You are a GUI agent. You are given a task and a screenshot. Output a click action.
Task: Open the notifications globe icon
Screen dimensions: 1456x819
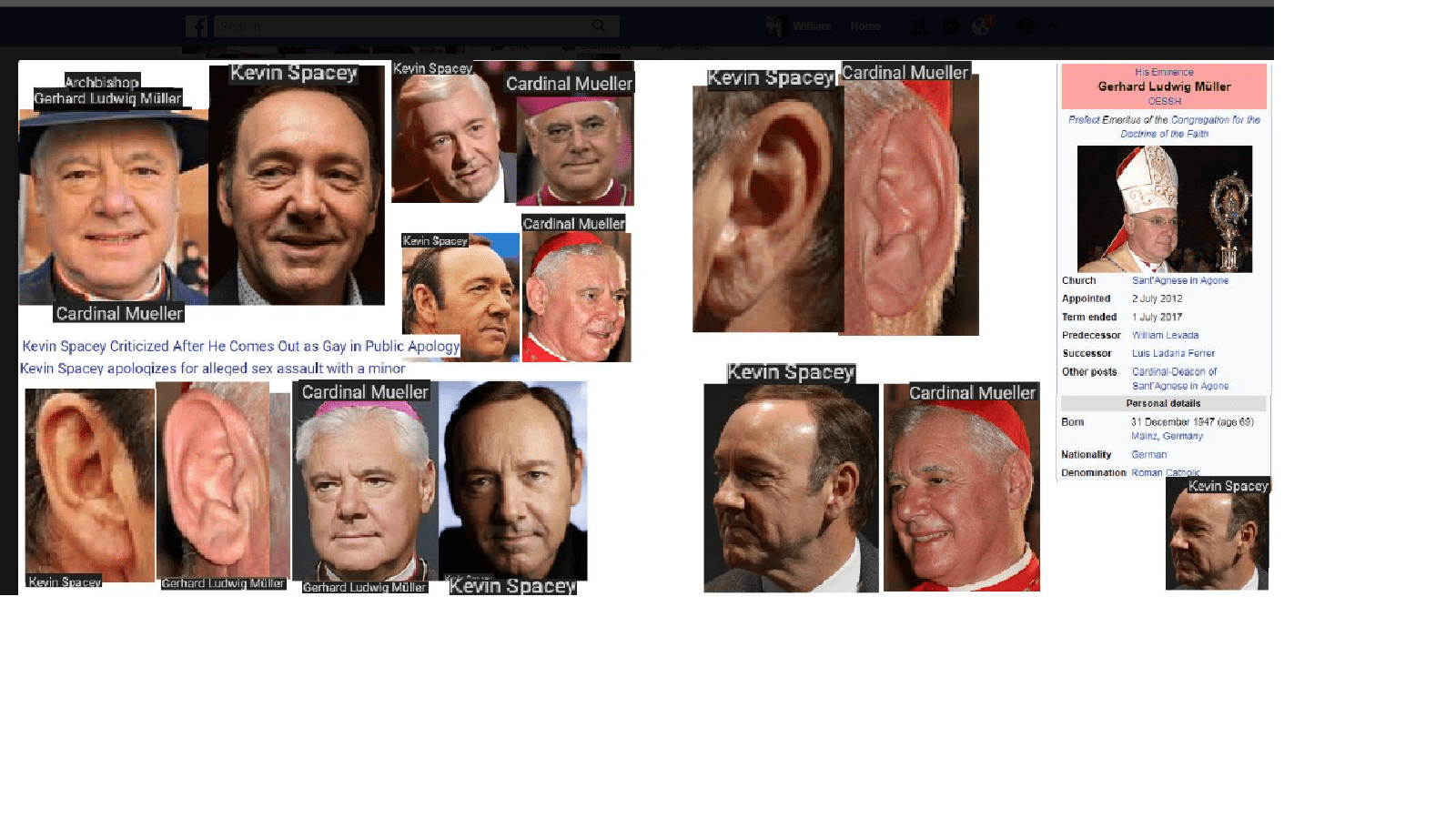click(x=981, y=26)
